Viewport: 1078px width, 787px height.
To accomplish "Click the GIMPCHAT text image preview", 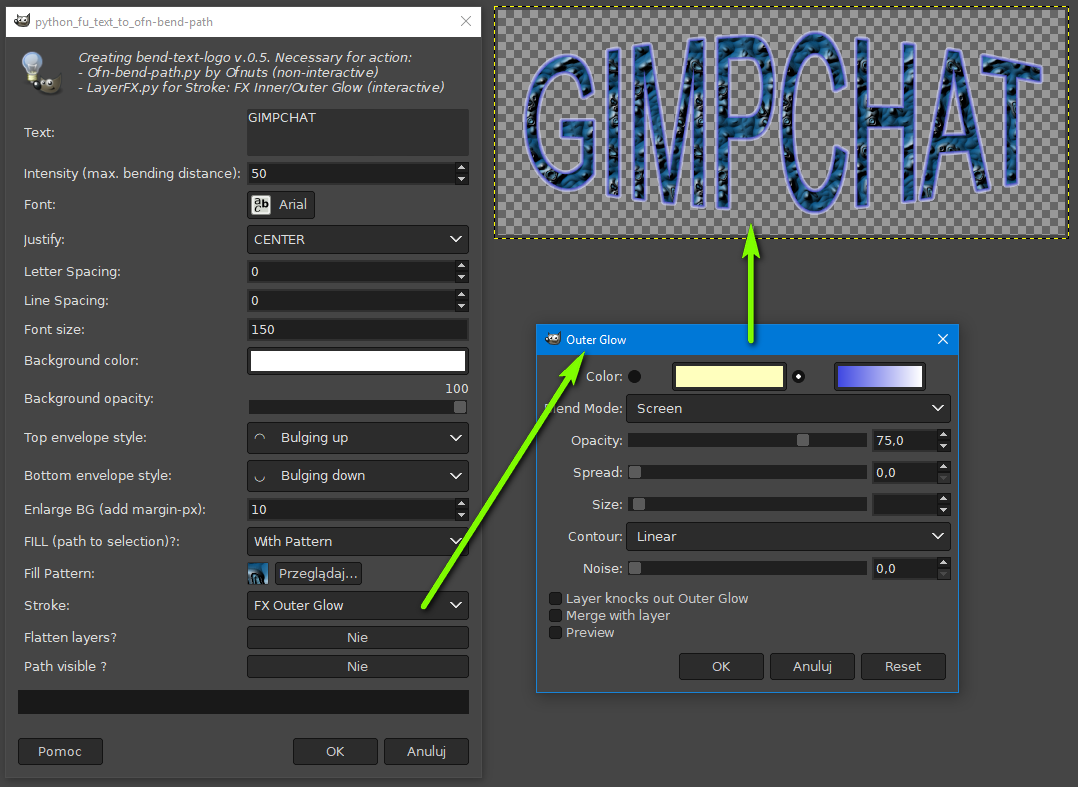I will point(781,122).
